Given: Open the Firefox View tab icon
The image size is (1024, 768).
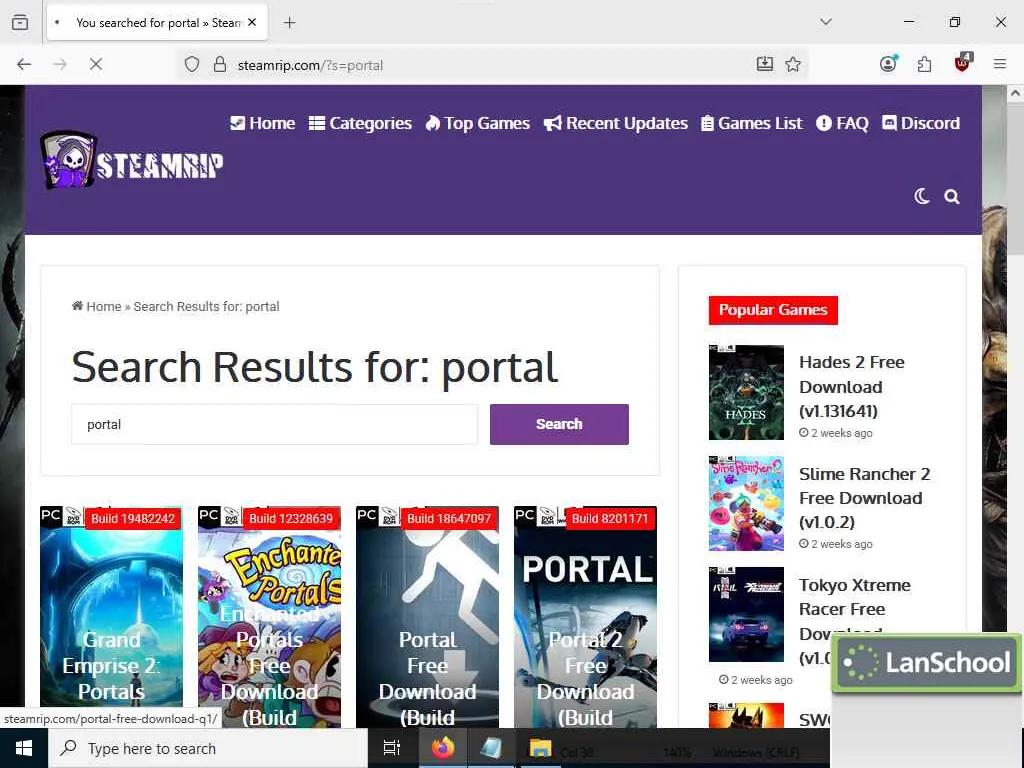Looking at the screenshot, I should click(x=20, y=22).
